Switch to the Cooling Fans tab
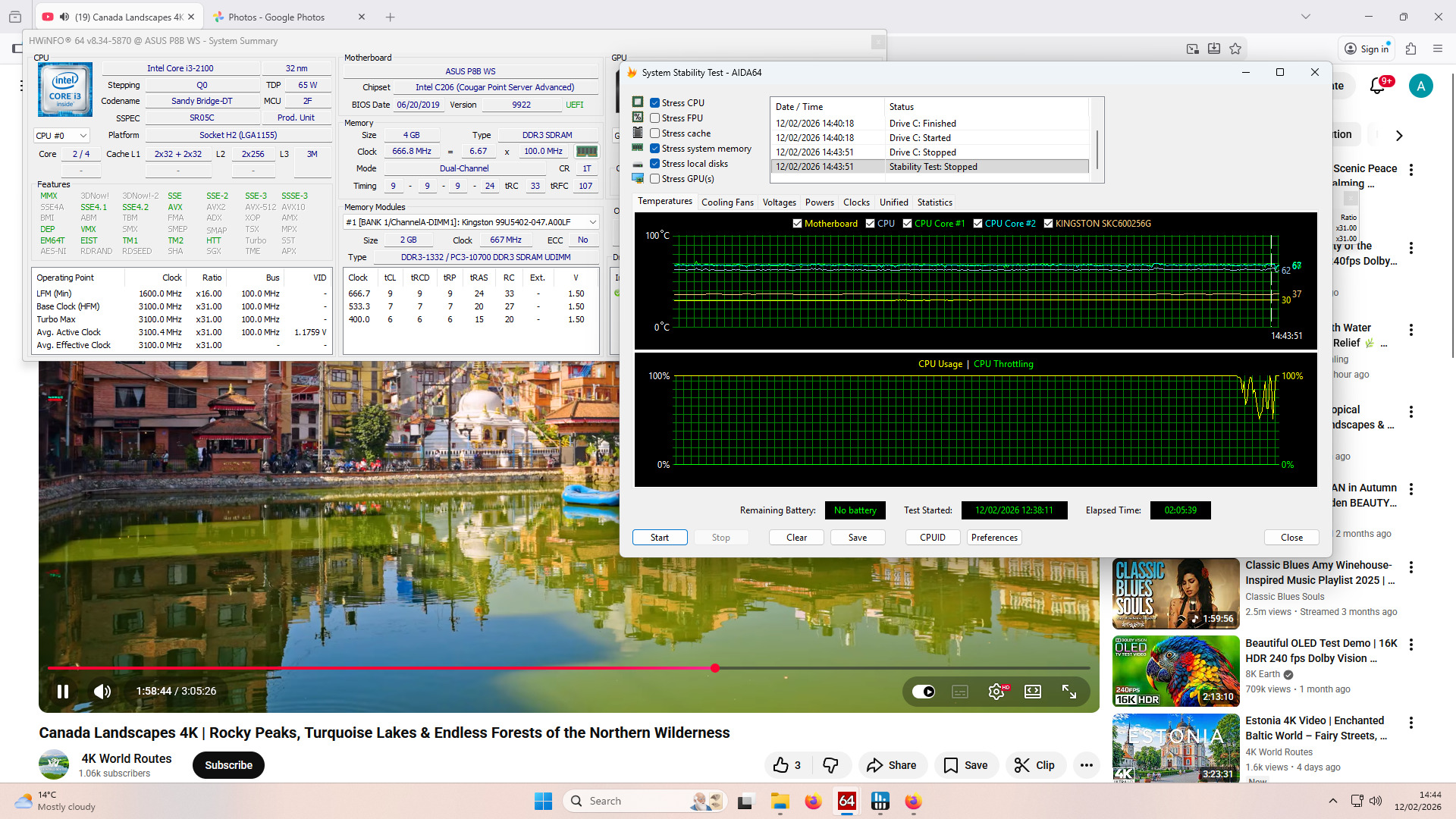 click(726, 202)
